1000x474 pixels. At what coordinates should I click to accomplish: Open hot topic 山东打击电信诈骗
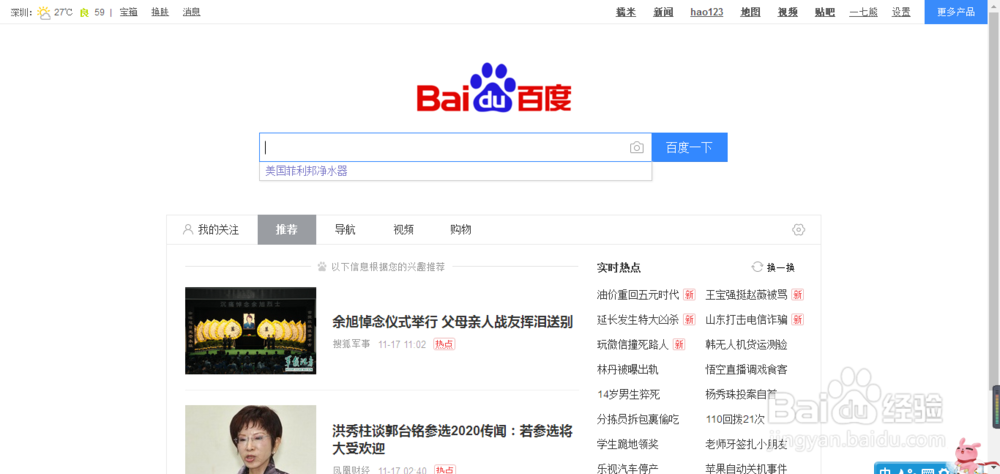746,320
